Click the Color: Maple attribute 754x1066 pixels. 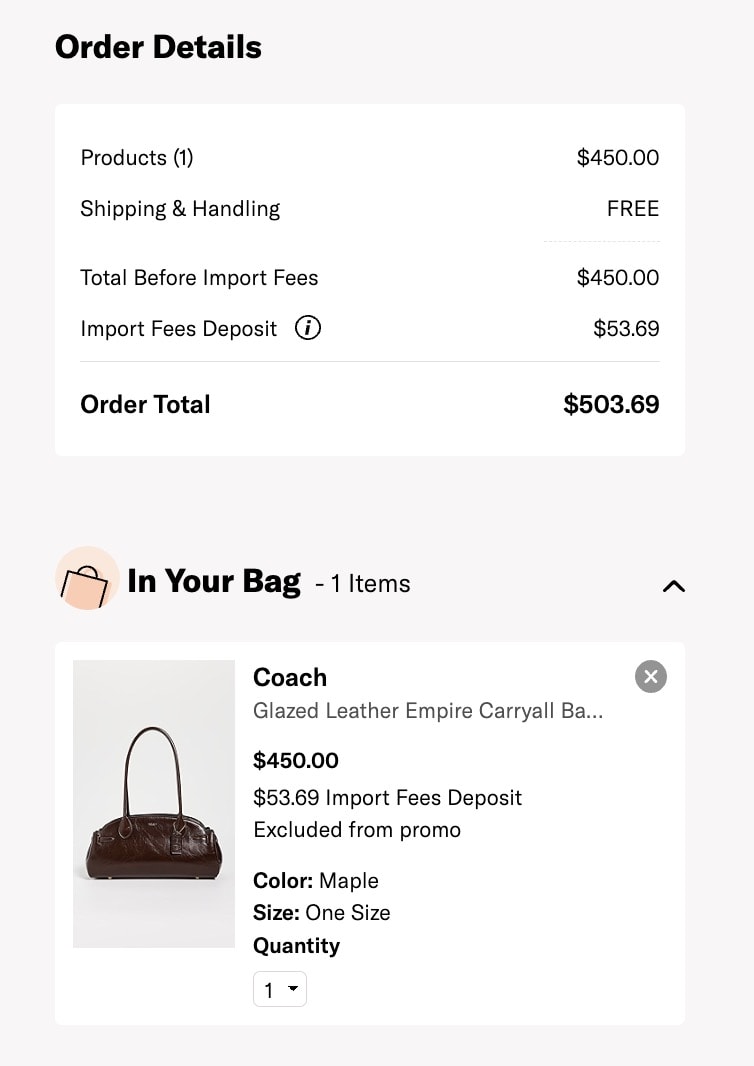[x=315, y=880]
